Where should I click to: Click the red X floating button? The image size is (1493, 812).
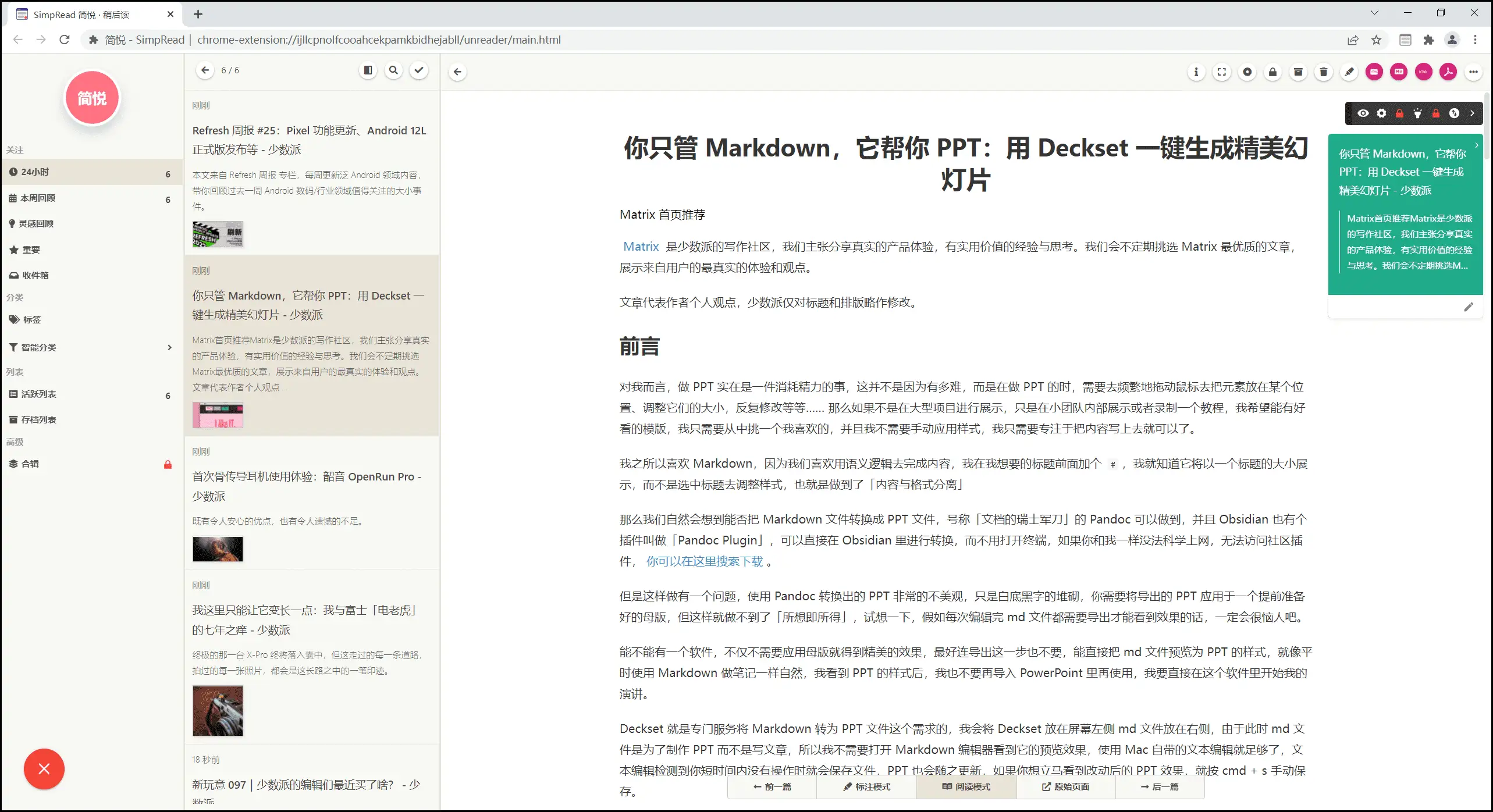[x=44, y=769]
